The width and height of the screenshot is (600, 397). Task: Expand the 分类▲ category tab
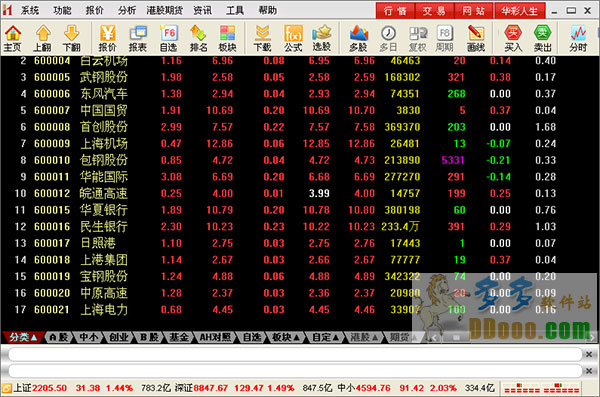click(23, 337)
